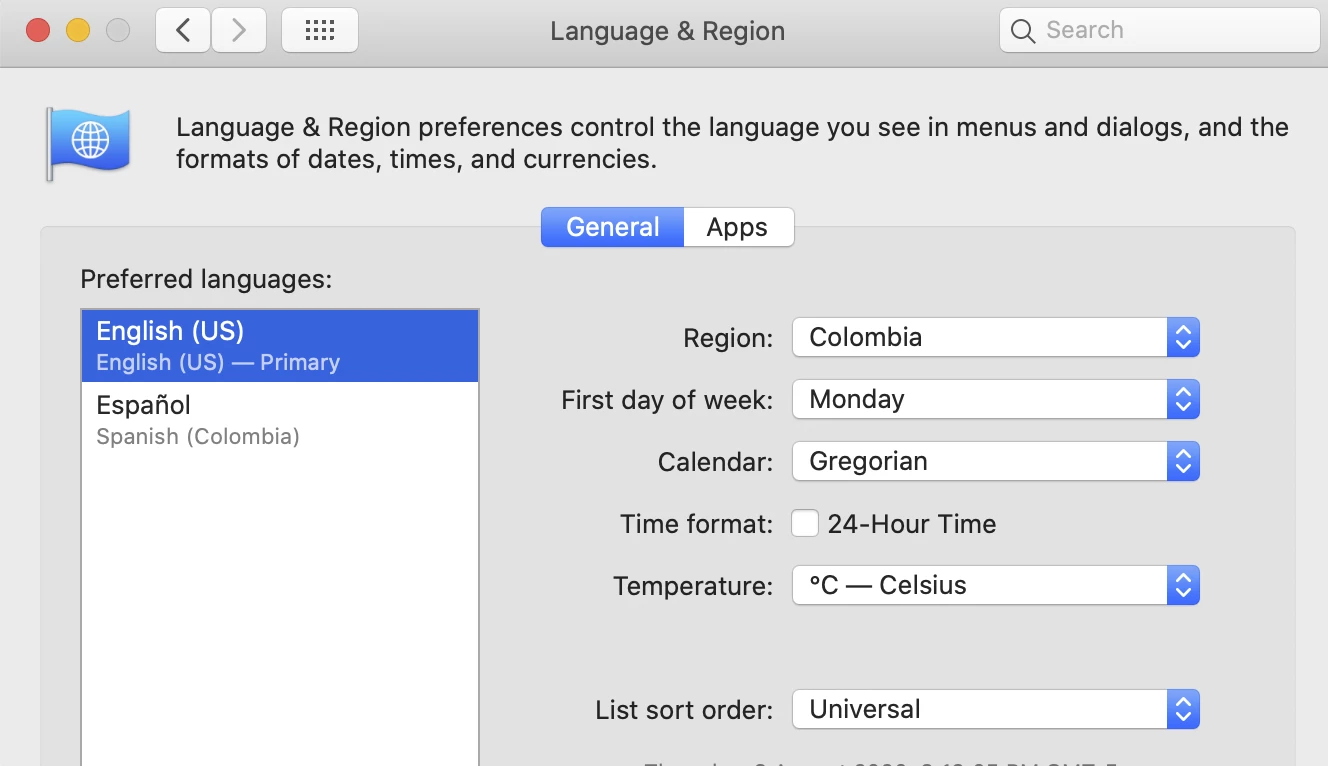The image size is (1328, 766).
Task: Click the back navigation arrow
Action: [183, 31]
